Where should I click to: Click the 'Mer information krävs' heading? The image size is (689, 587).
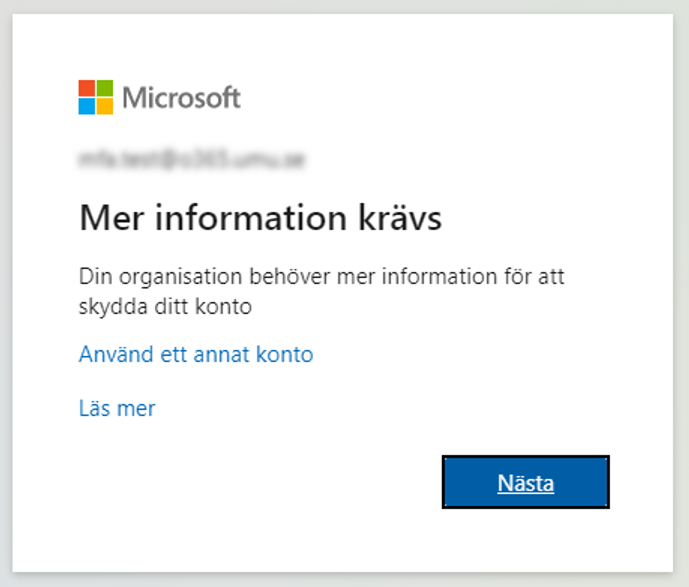261,217
